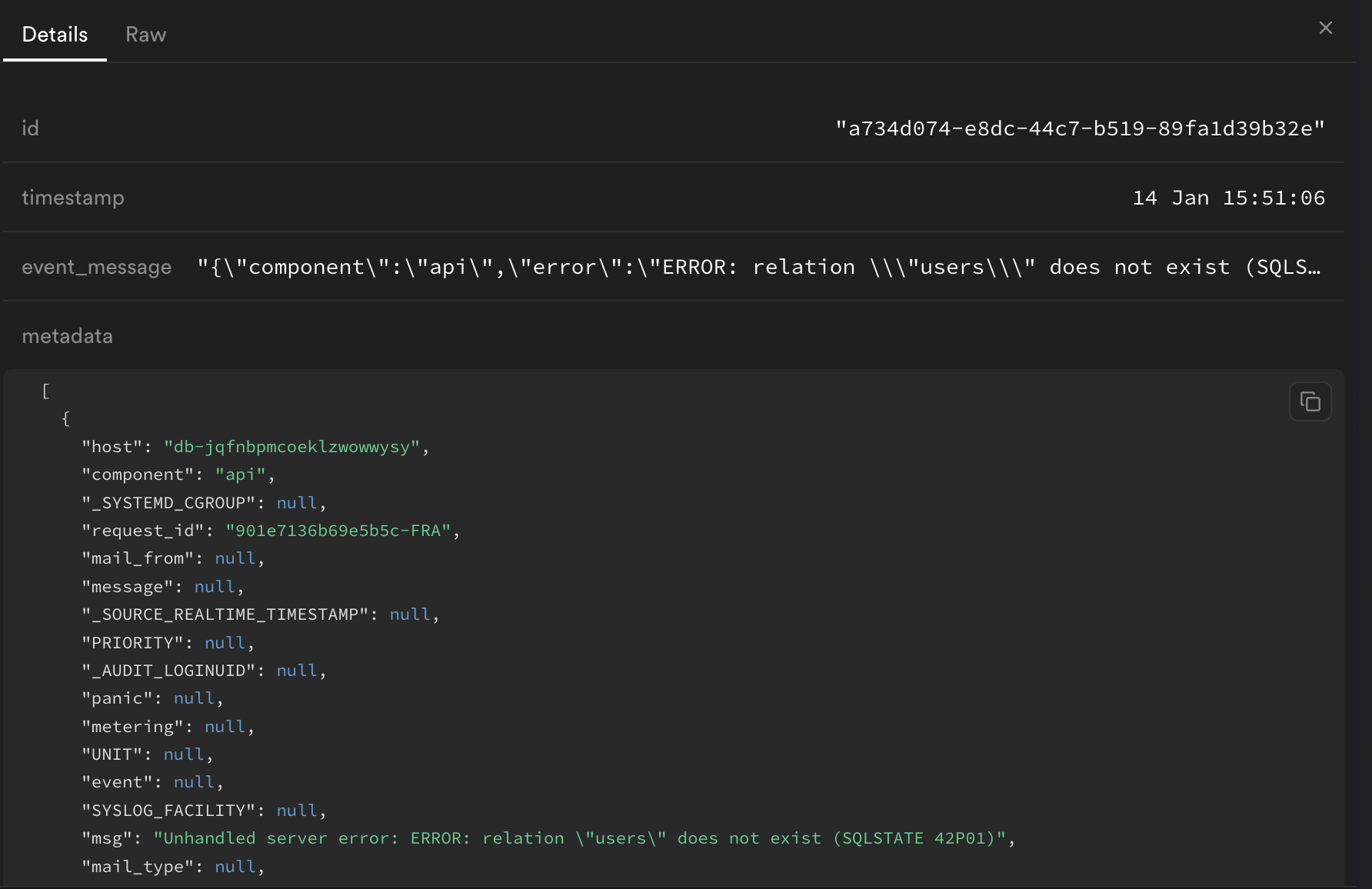Click the close X to dismiss the log details panel

click(1325, 28)
